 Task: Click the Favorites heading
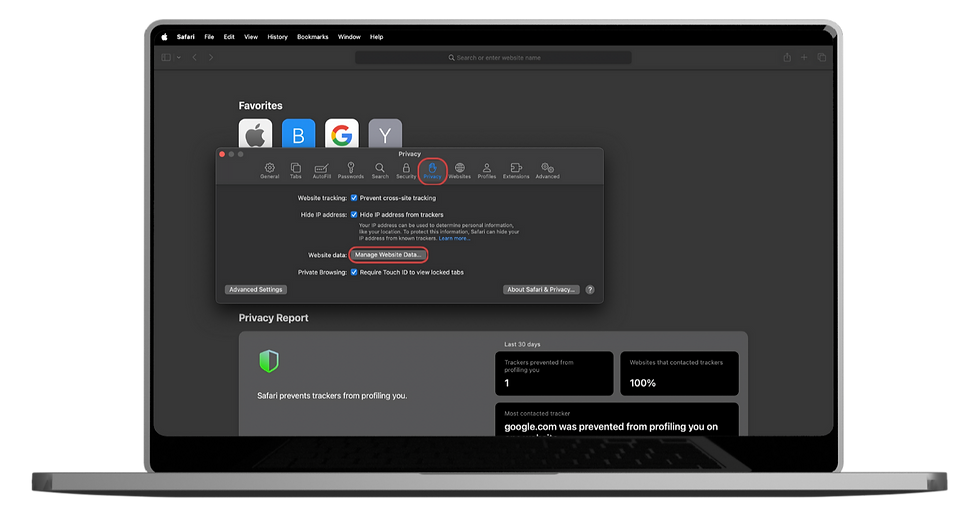[261, 106]
